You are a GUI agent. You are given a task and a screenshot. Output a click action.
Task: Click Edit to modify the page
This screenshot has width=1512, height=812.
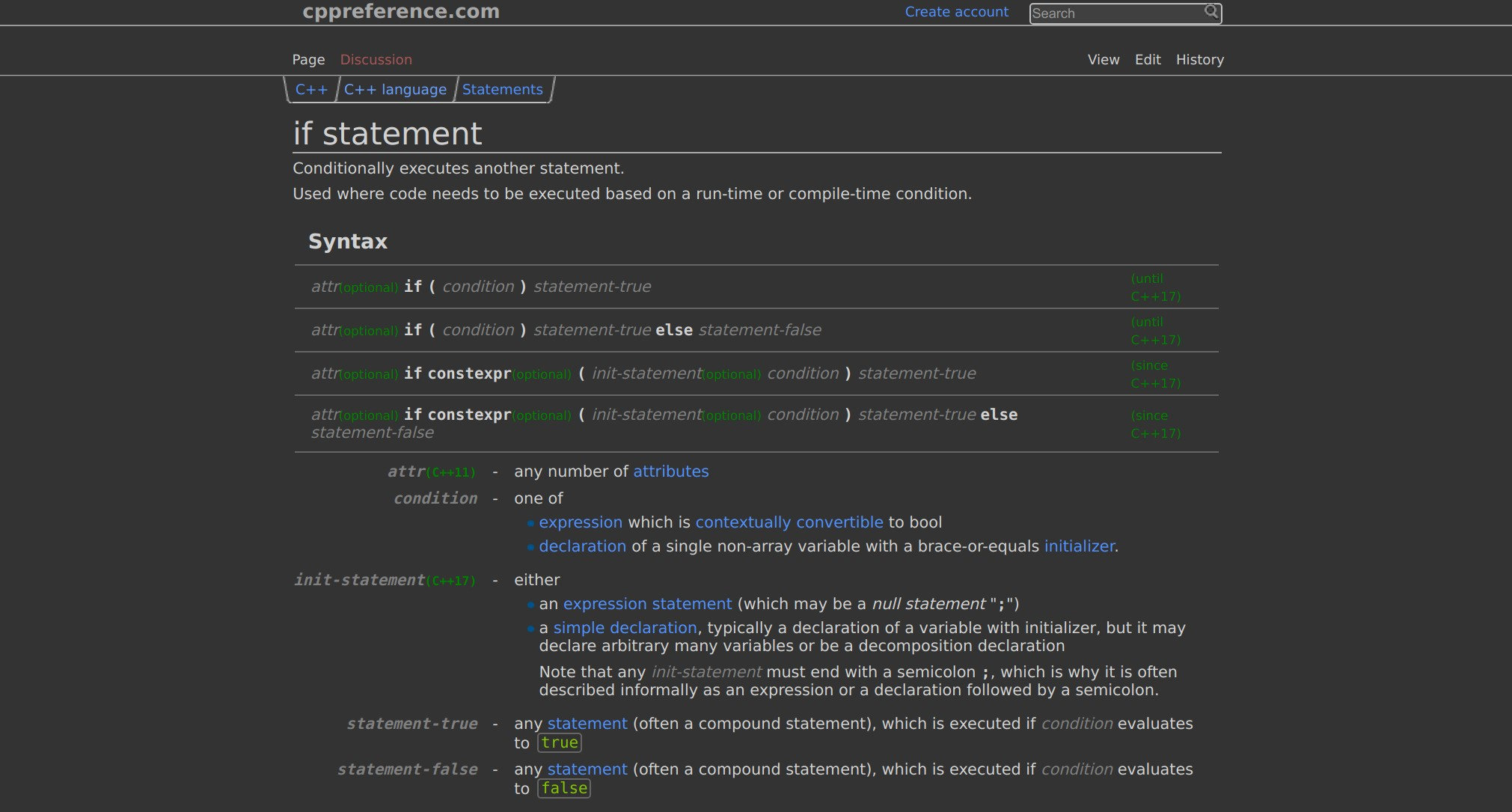1147,59
